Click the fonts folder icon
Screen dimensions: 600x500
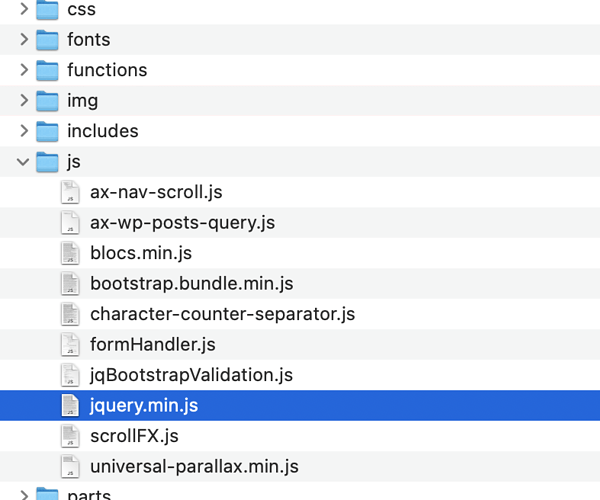point(47,40)
